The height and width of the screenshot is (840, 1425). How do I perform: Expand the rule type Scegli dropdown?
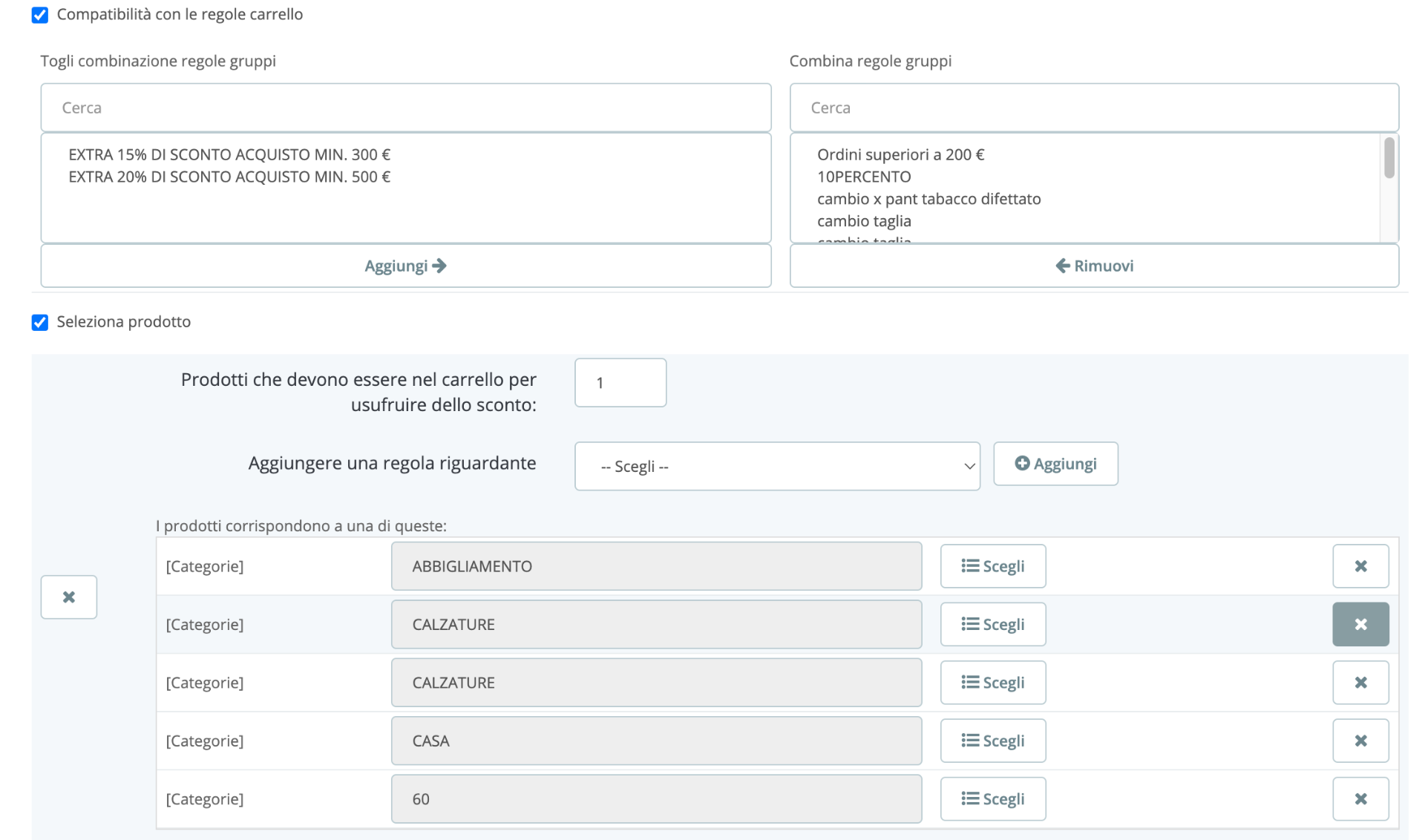776,466
